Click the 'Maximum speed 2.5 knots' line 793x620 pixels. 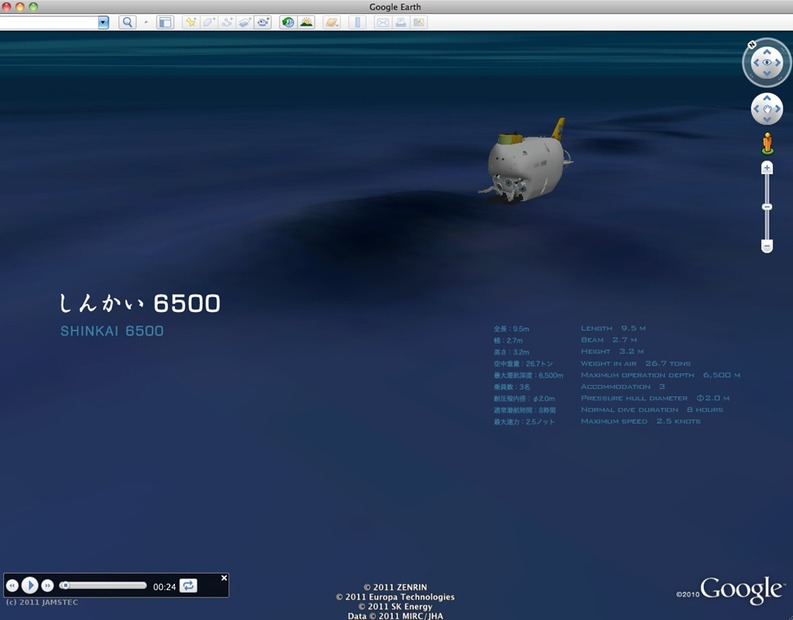tap(640, 421)
